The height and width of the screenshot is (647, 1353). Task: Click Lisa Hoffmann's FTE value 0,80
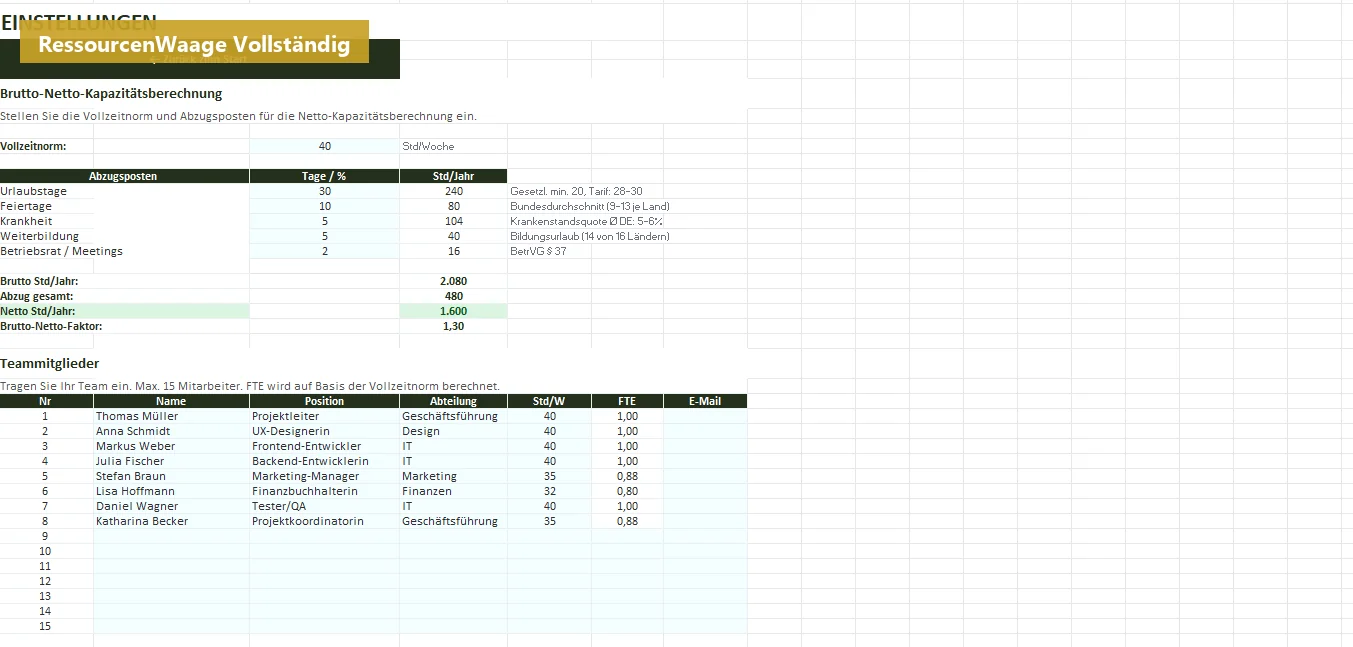627,491
